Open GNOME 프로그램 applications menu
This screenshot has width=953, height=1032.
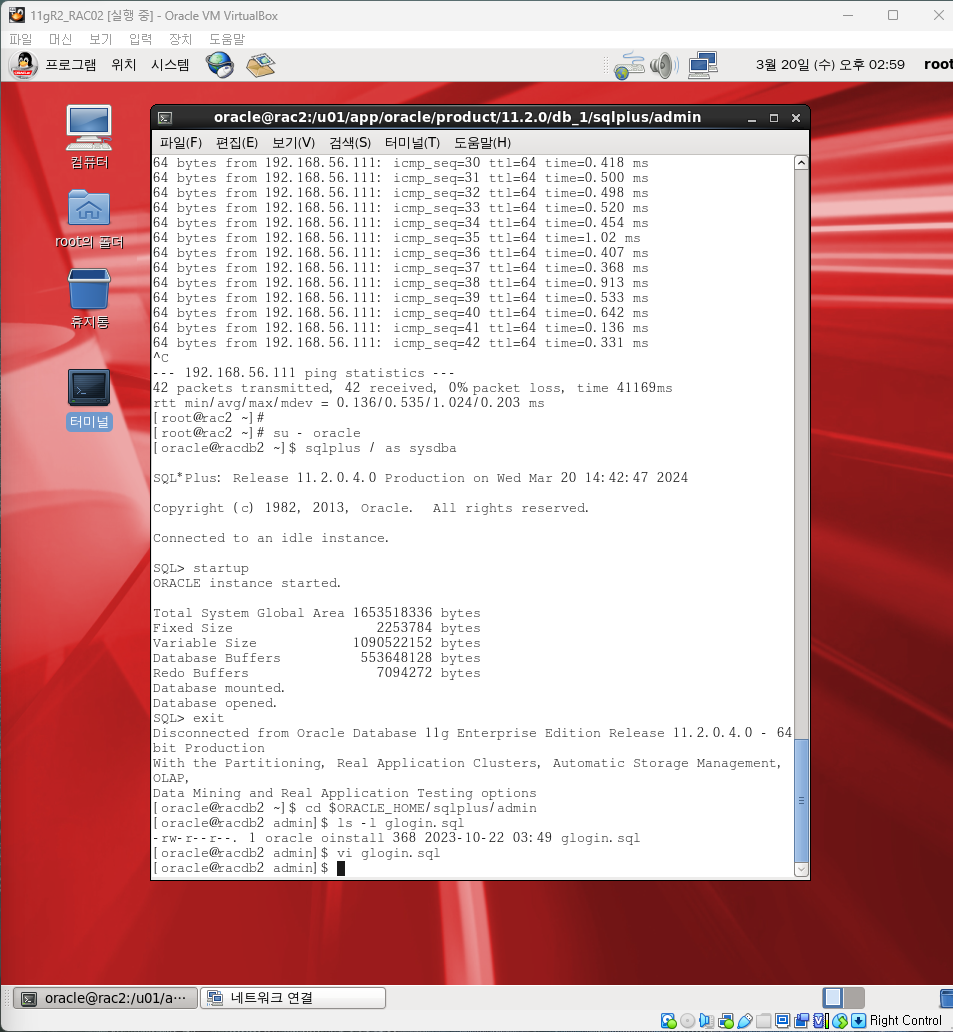pos(70,65)
